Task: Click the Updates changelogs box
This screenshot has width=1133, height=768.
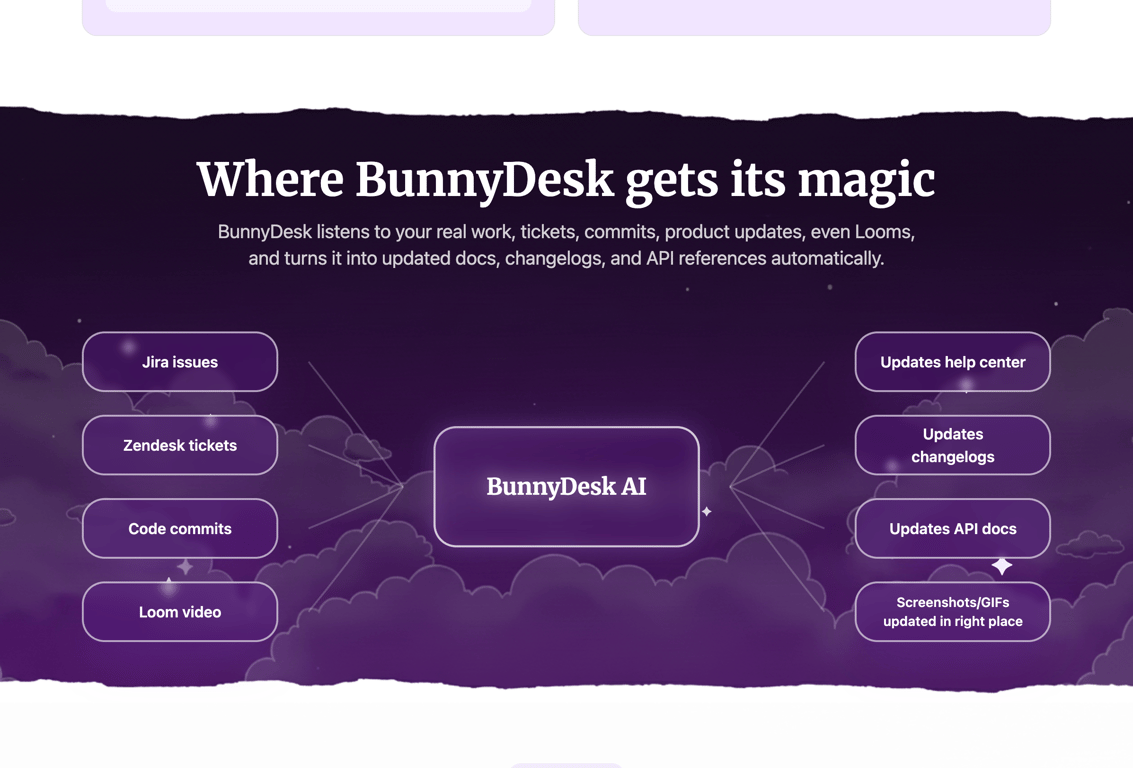Action: [x=952, y=445]
